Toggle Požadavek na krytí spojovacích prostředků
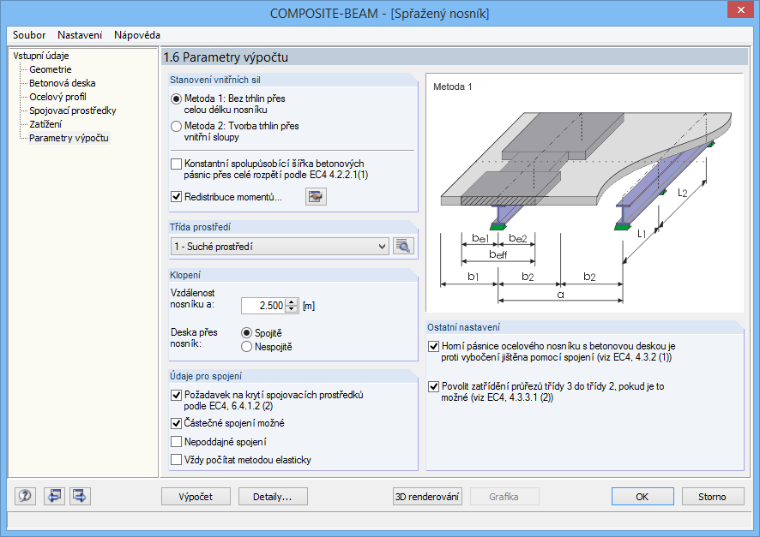Viewport: 760px width, 537px height. 176,395
